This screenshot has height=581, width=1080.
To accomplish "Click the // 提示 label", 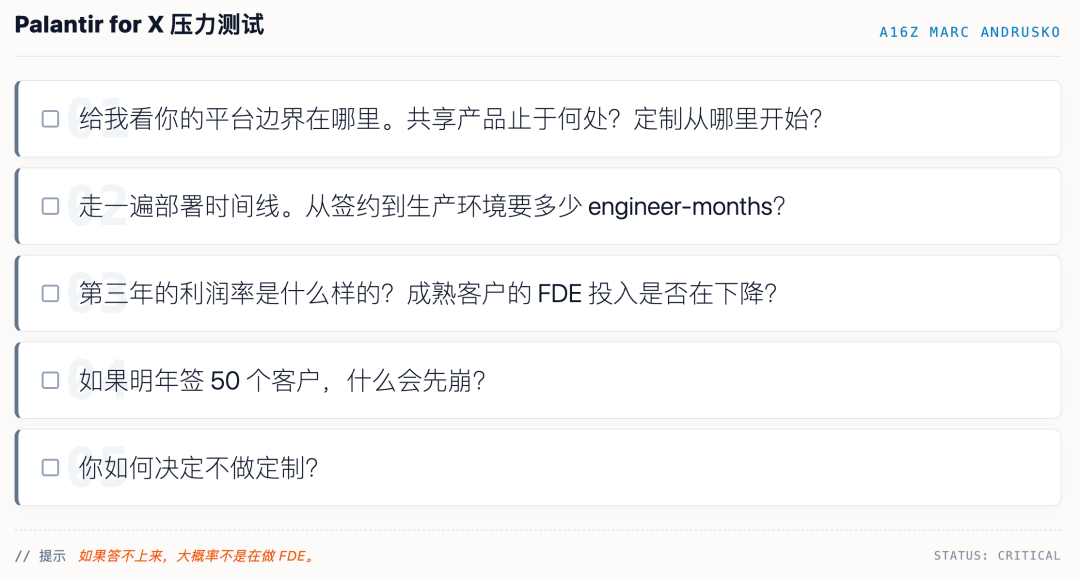I will 40,556.
